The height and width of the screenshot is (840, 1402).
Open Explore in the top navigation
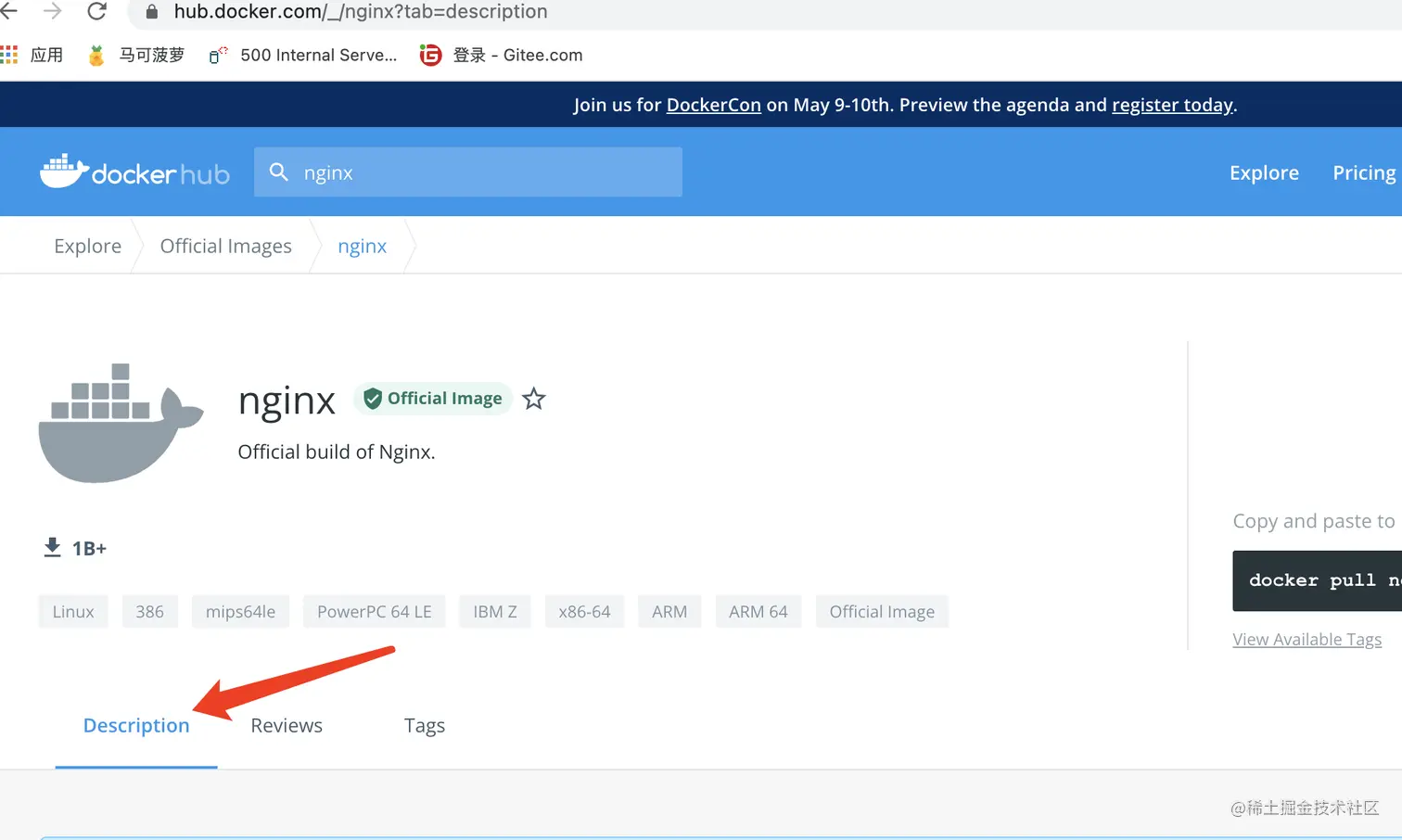(x=1264, y=172)
